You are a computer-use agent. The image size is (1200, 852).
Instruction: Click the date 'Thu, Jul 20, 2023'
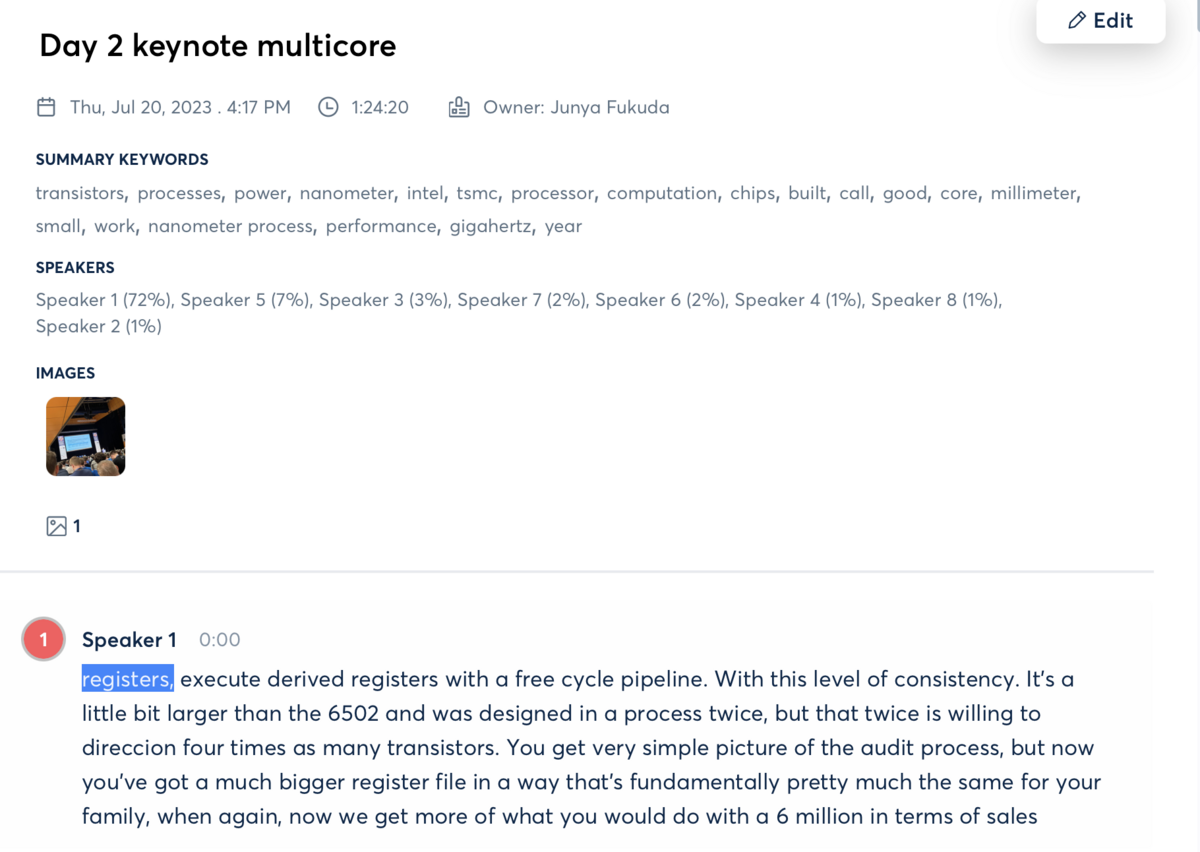[141, 107]
